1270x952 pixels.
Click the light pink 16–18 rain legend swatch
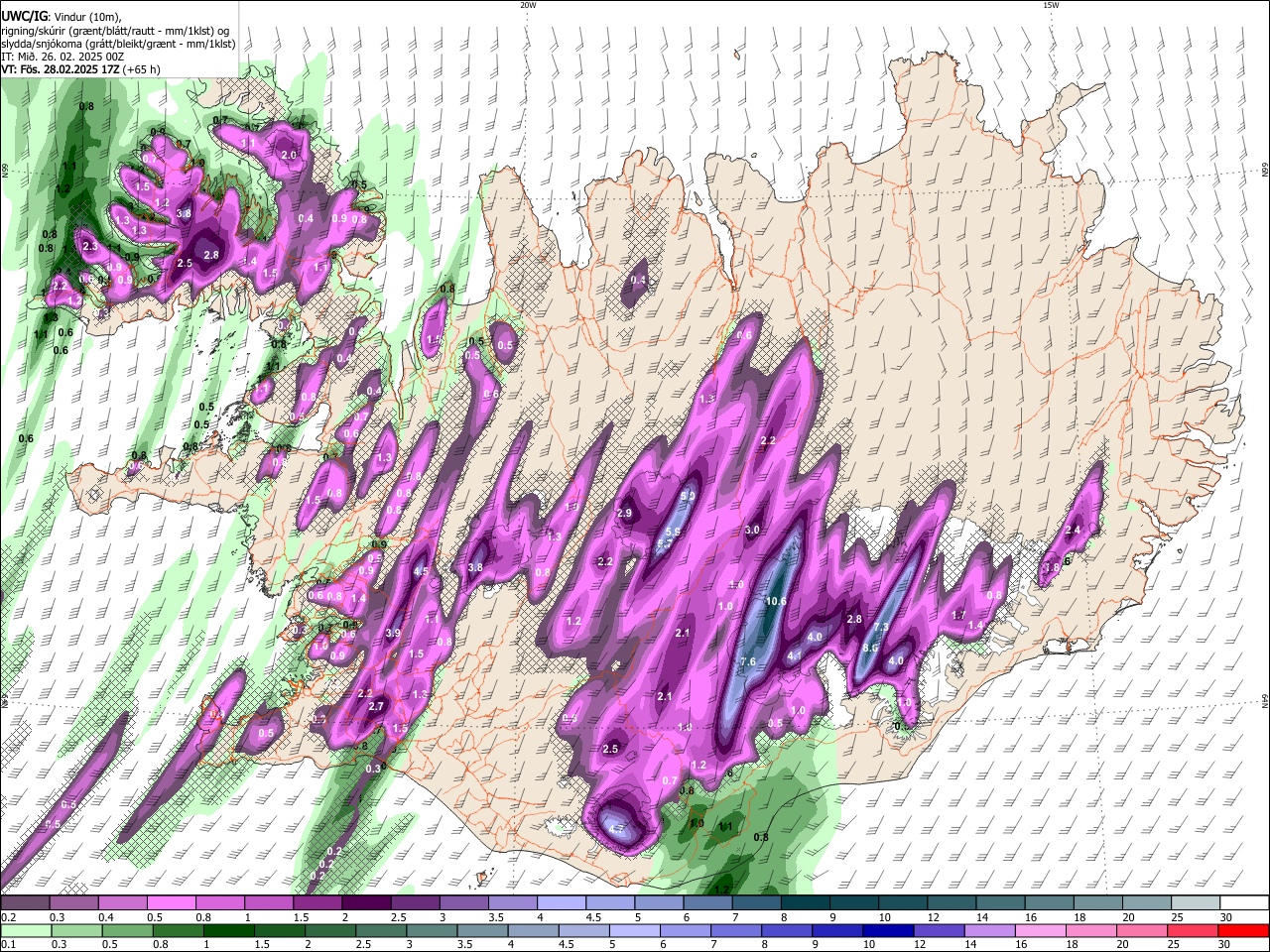point(1040,930)
